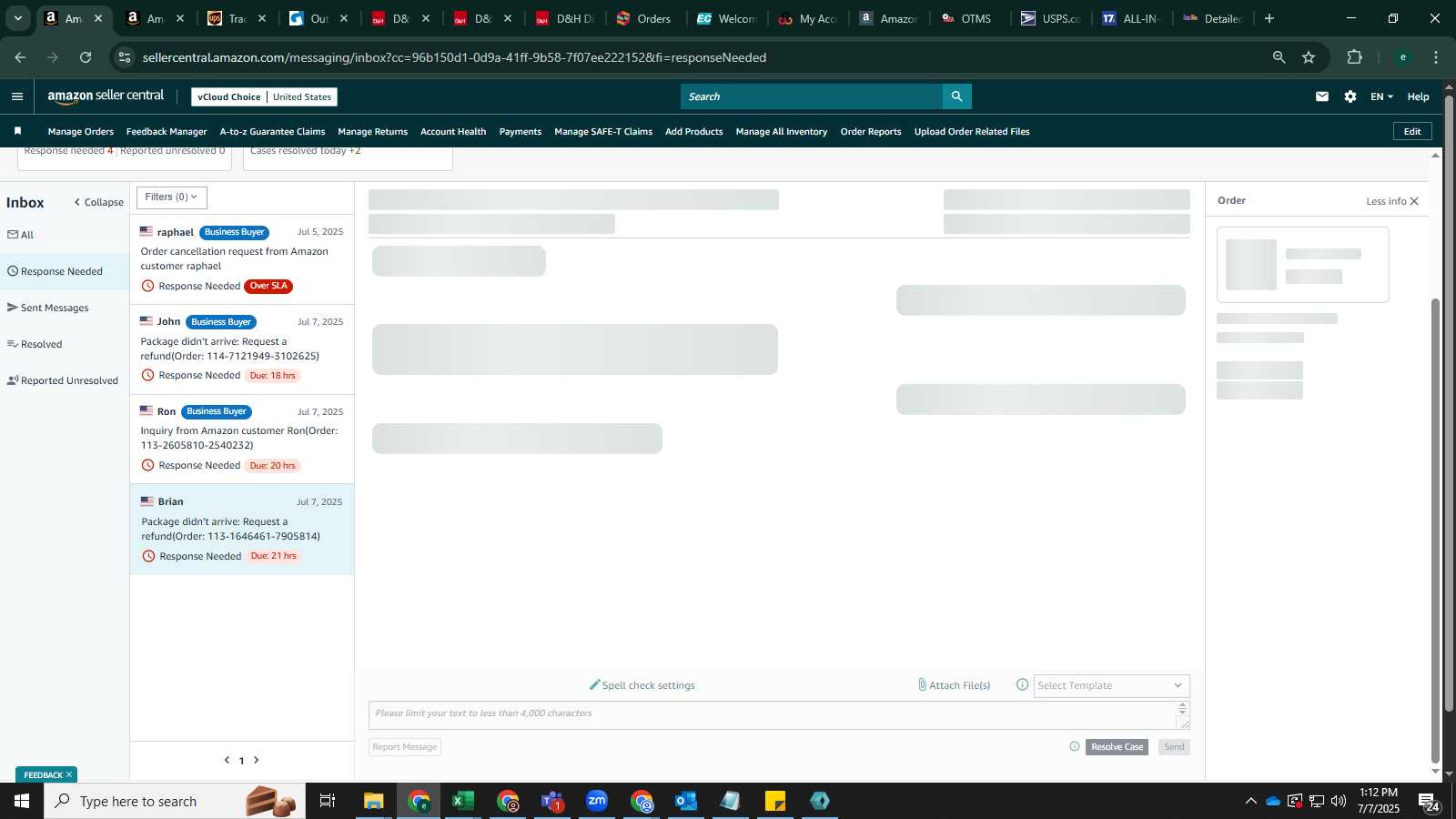The image size is (1456, 819).
Task: Open the EN language dropdown
Action: (x=1381, y=96)
